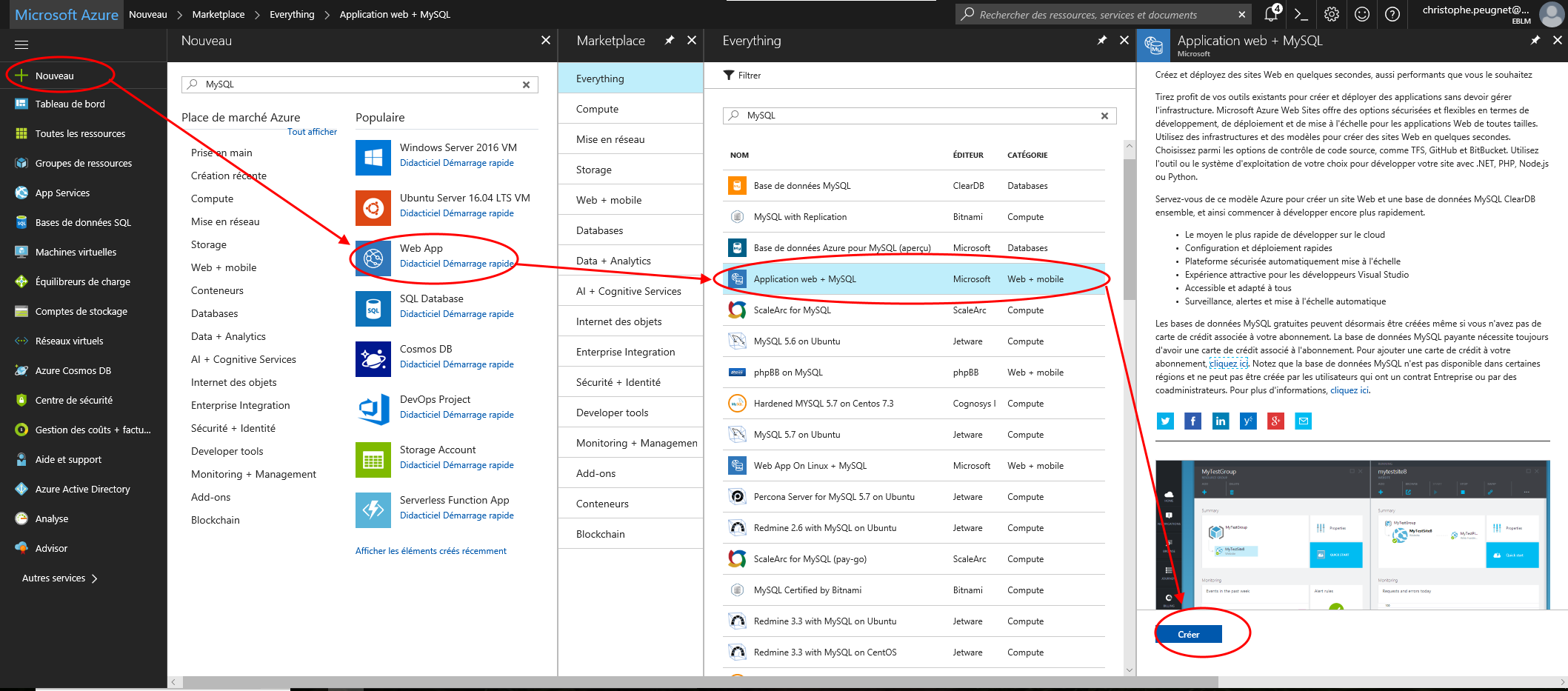
Task: Select 'MySQL Certified by Bitnami' row
Action: click(x=913, y=590)
